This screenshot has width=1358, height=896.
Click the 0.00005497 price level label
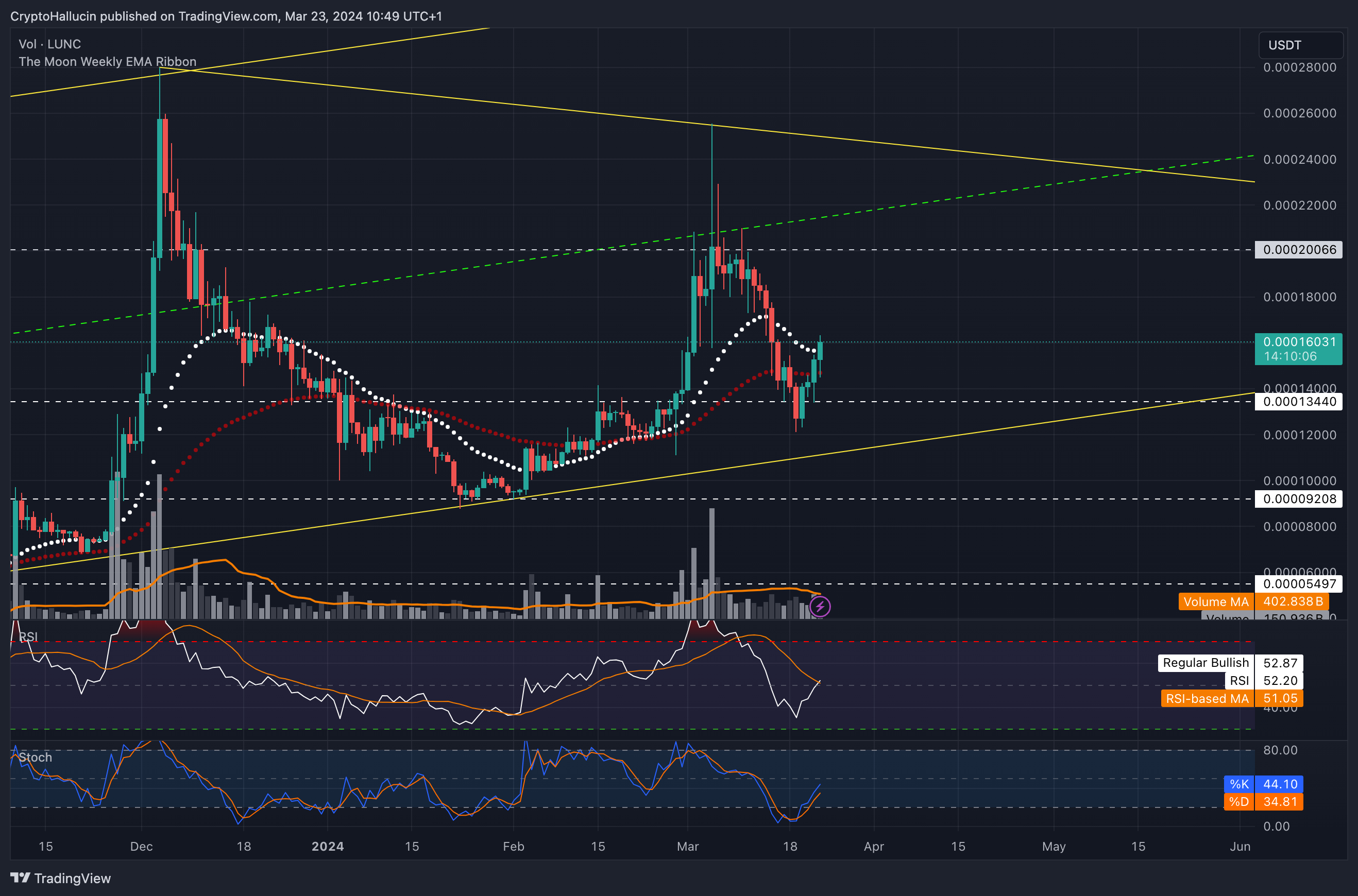[1299, 584]
